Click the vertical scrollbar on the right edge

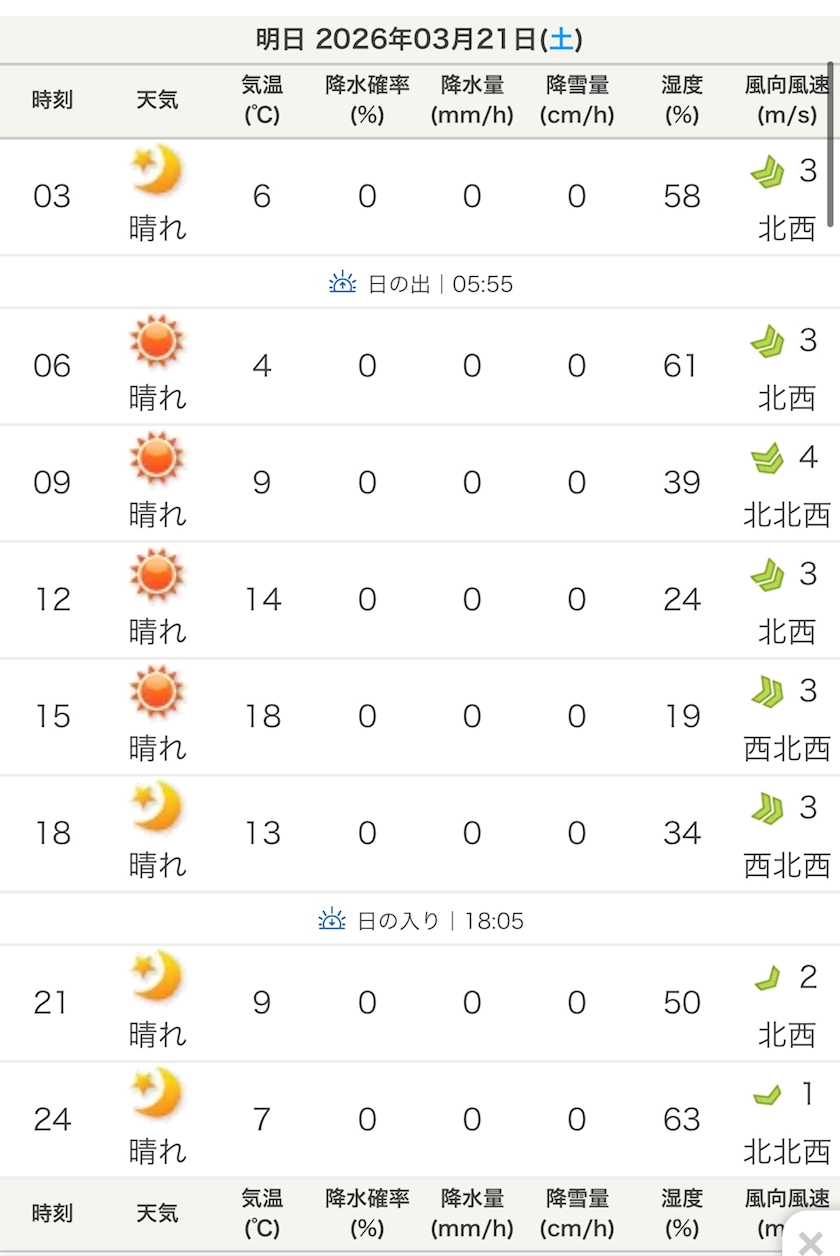click(830, 140)
